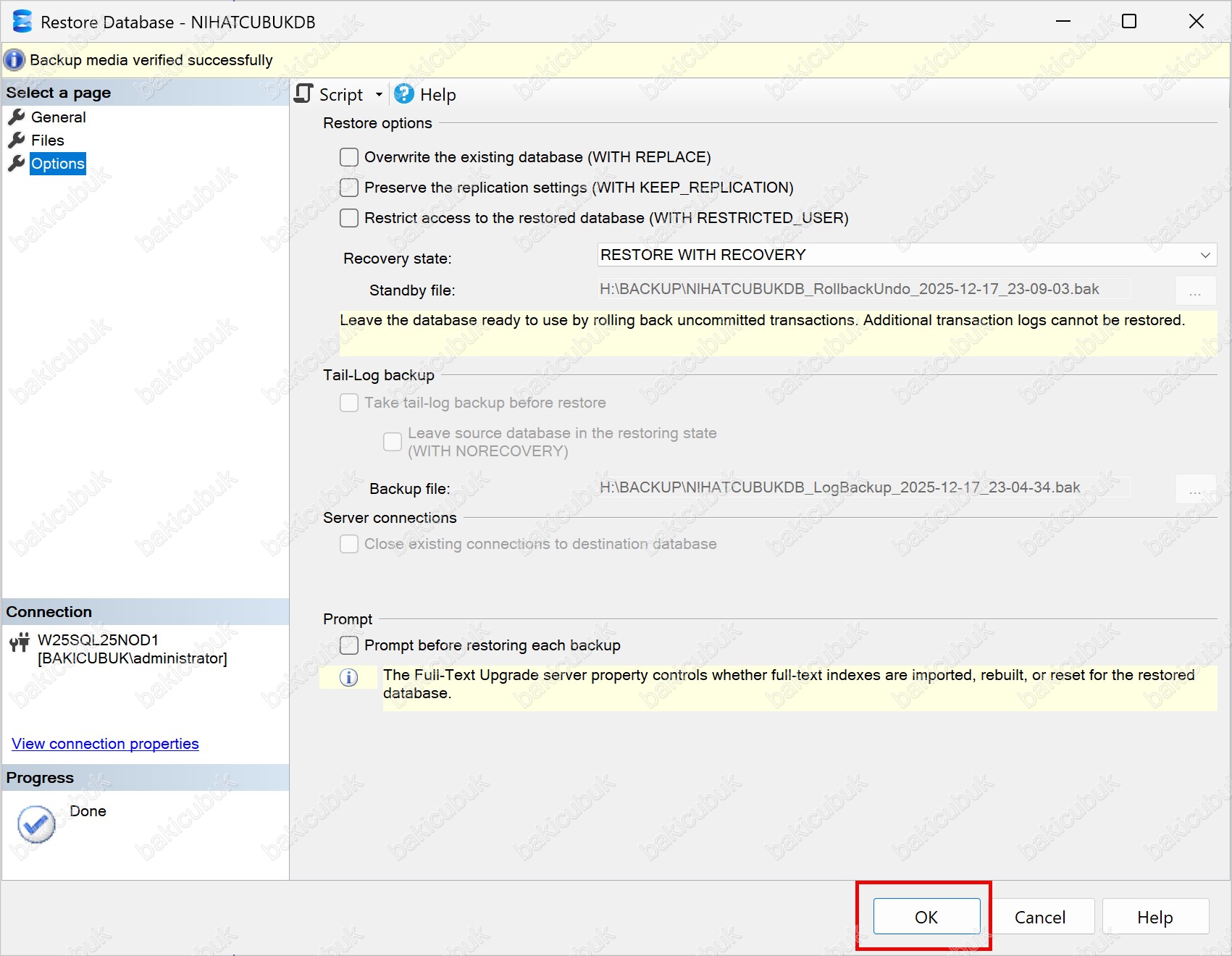Click the Standby file path field
The width and height of the screenshot is (1232, 956).
tap(863, 289)
